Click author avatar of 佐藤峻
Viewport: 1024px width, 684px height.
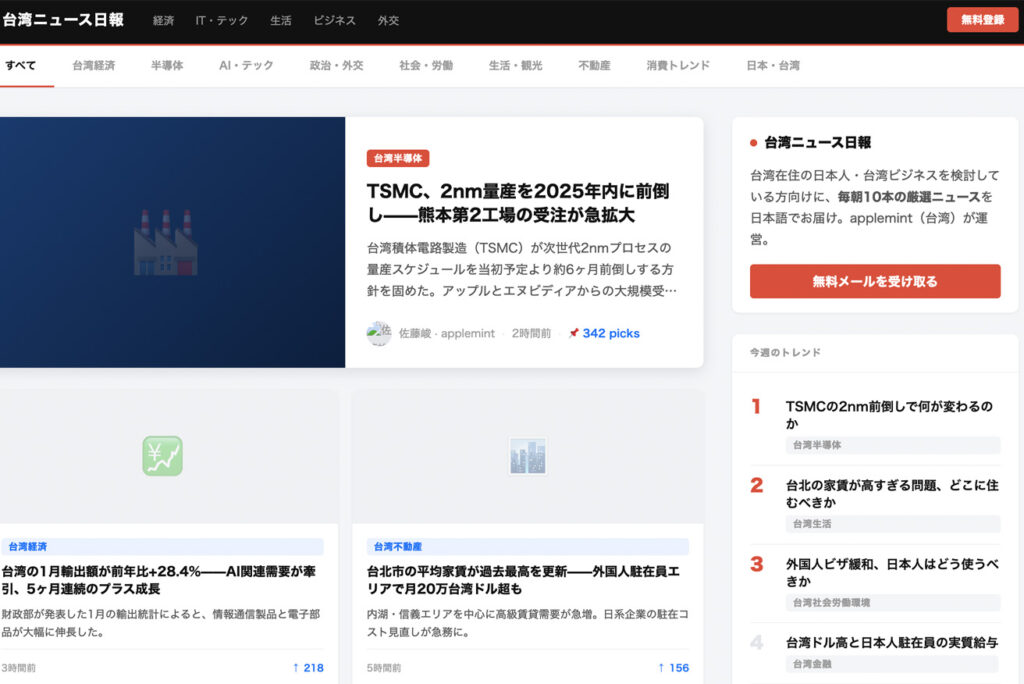(x=379, y=334)
